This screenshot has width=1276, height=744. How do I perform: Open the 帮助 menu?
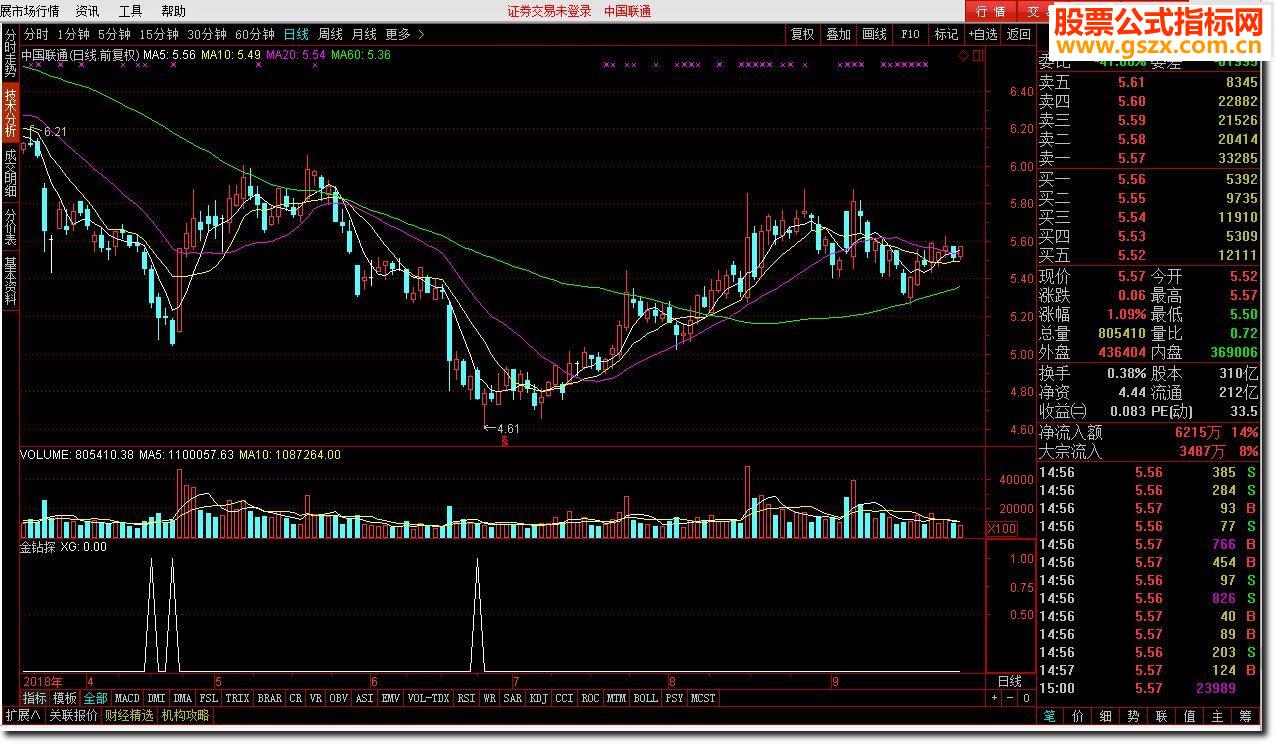tap(173, 11)
